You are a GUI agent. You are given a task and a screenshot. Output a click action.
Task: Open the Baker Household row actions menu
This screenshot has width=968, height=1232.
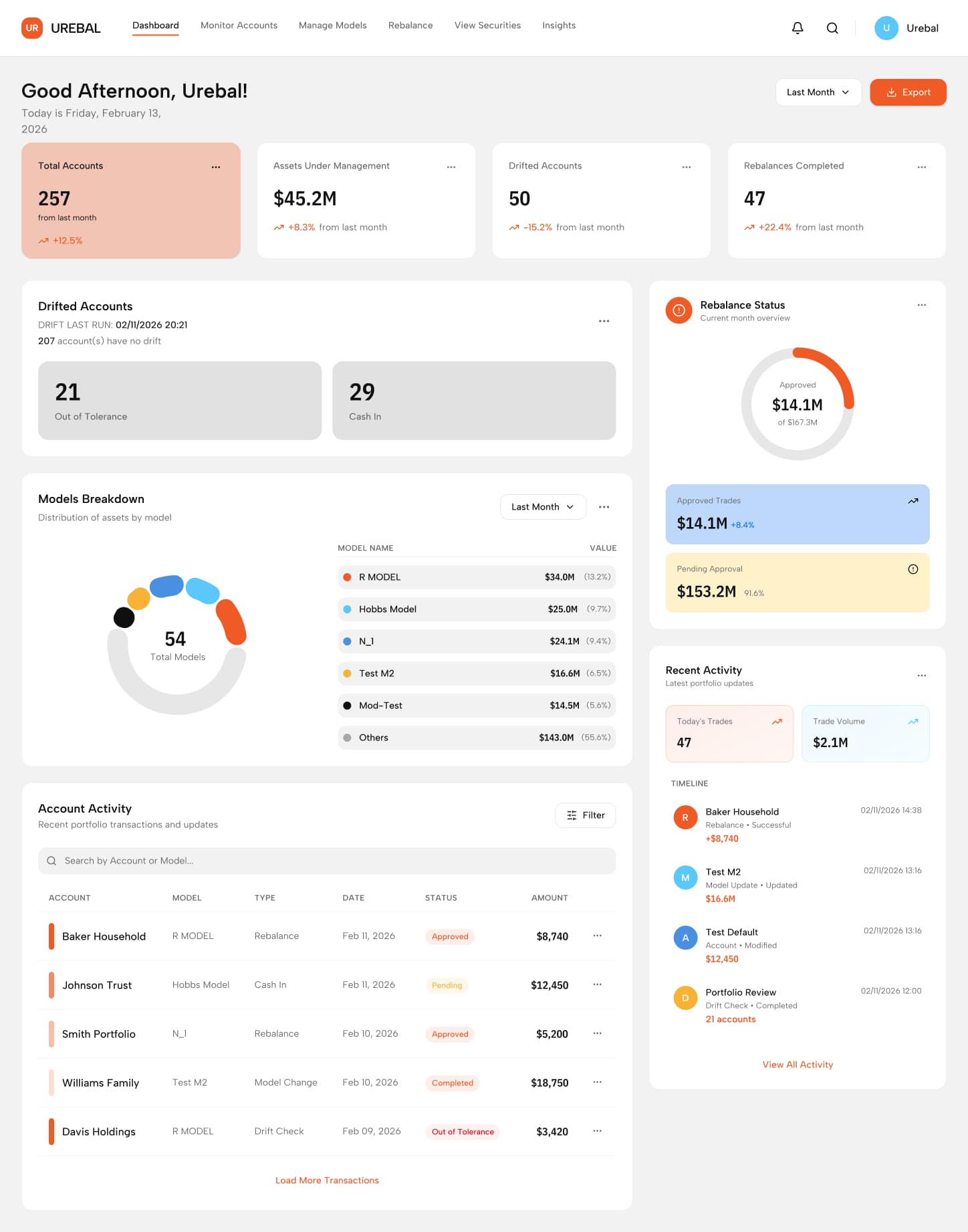pos(598,936)
